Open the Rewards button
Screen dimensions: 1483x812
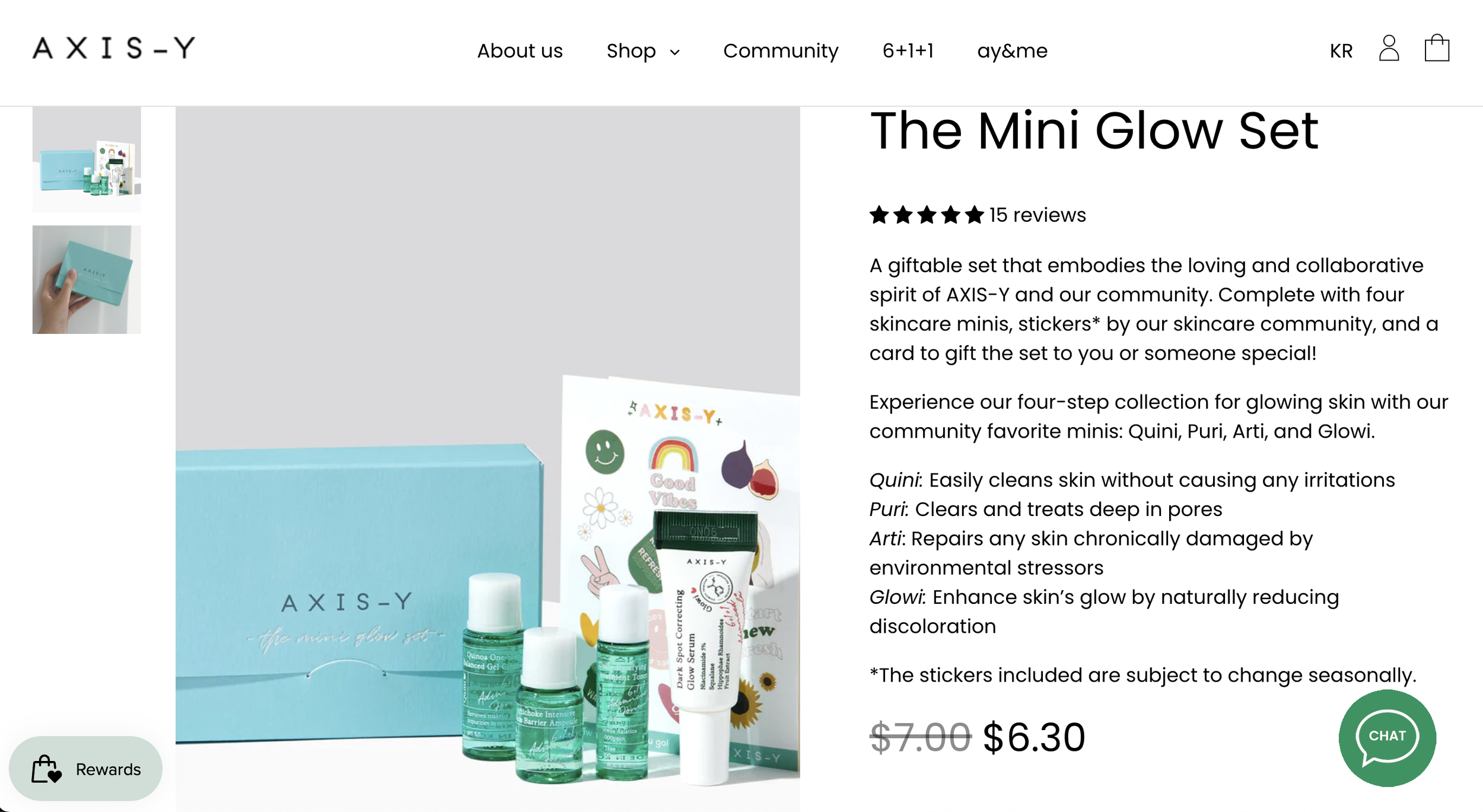point(85,769)
